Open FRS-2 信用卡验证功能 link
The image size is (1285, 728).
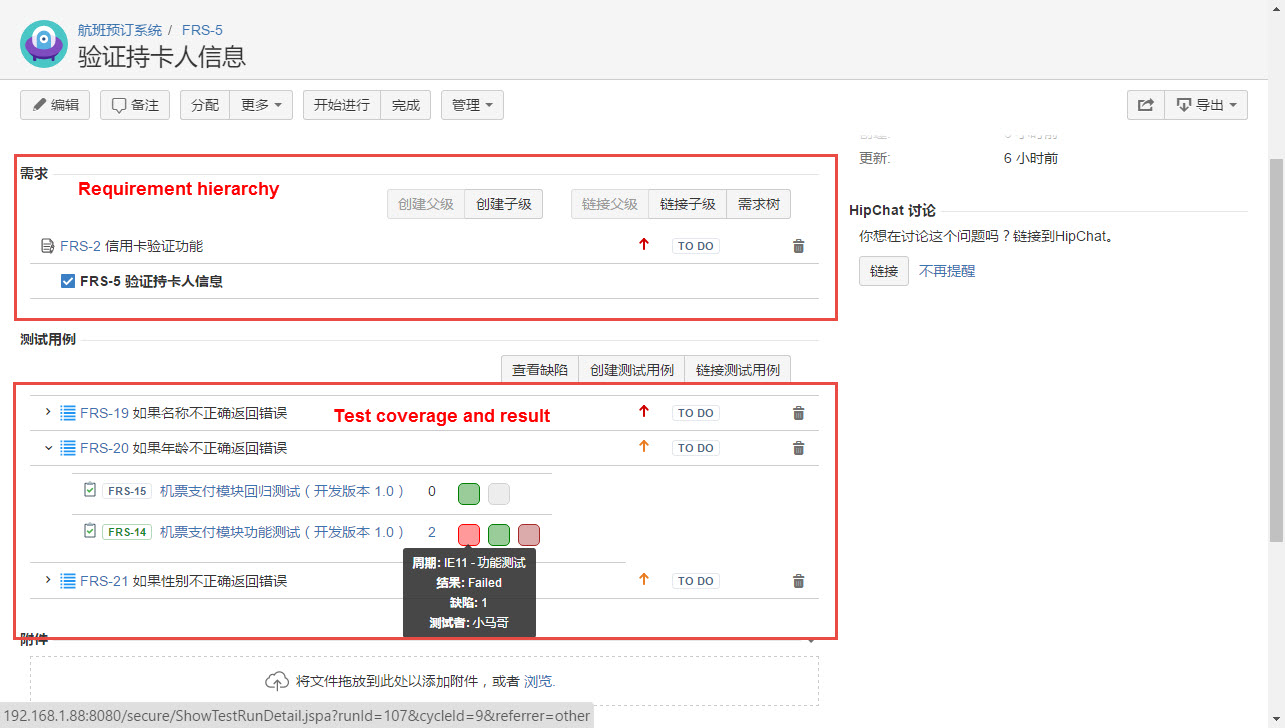(131, 246)
